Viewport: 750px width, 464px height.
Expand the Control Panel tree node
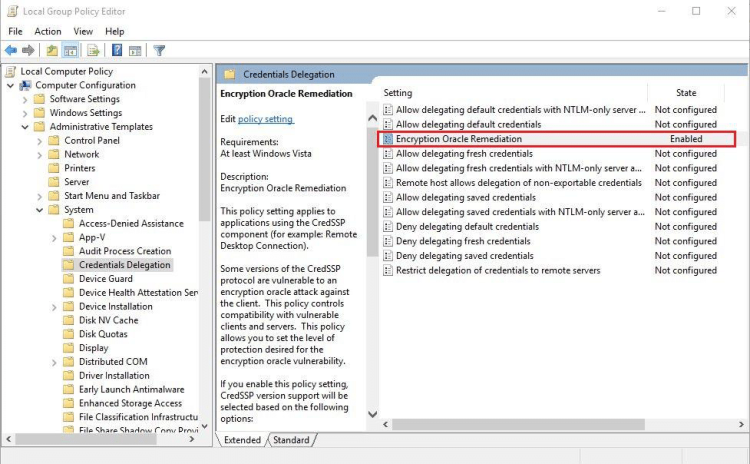(x=40, y=141)
